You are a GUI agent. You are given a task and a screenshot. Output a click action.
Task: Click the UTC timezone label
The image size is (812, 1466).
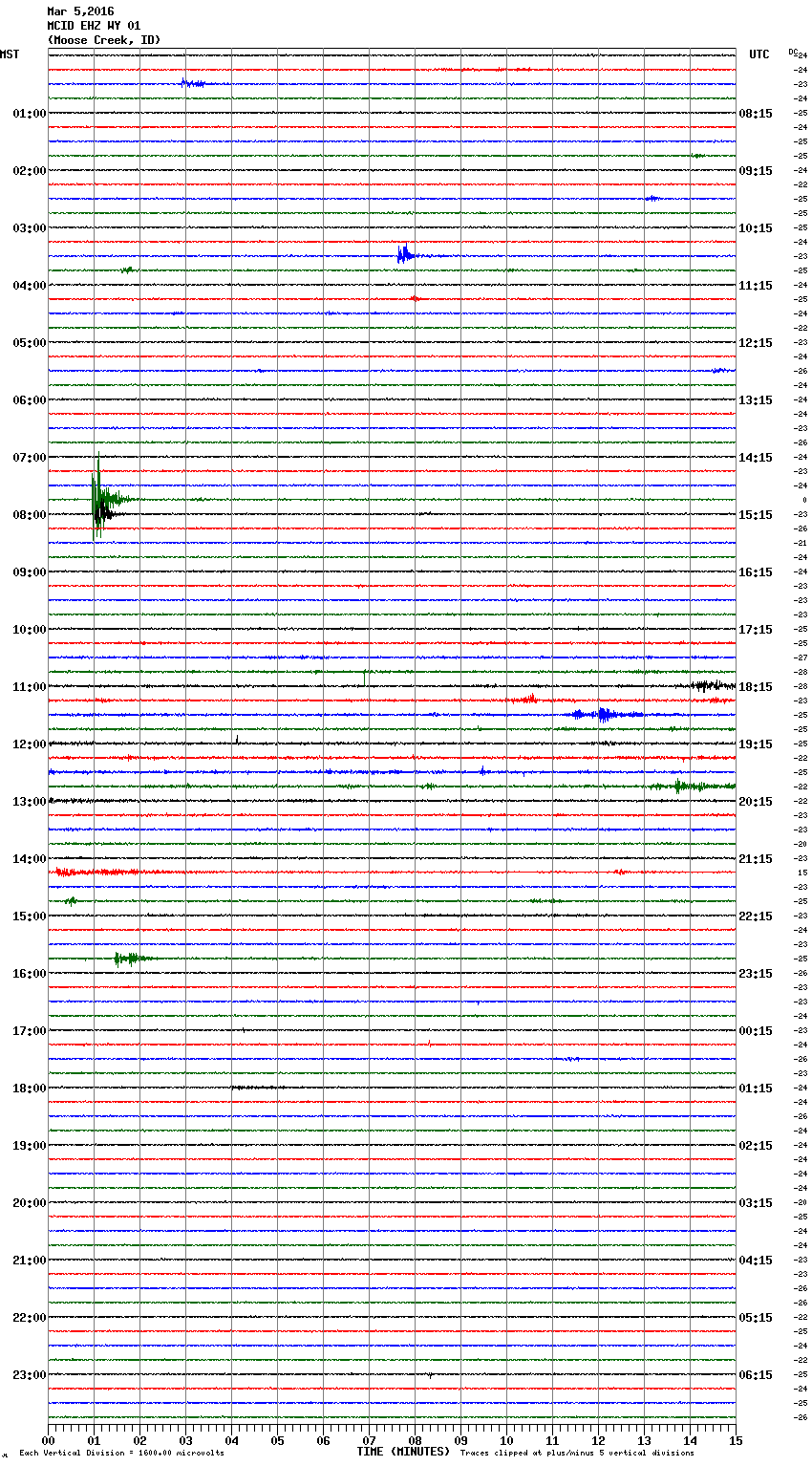[x=759, y=54]
